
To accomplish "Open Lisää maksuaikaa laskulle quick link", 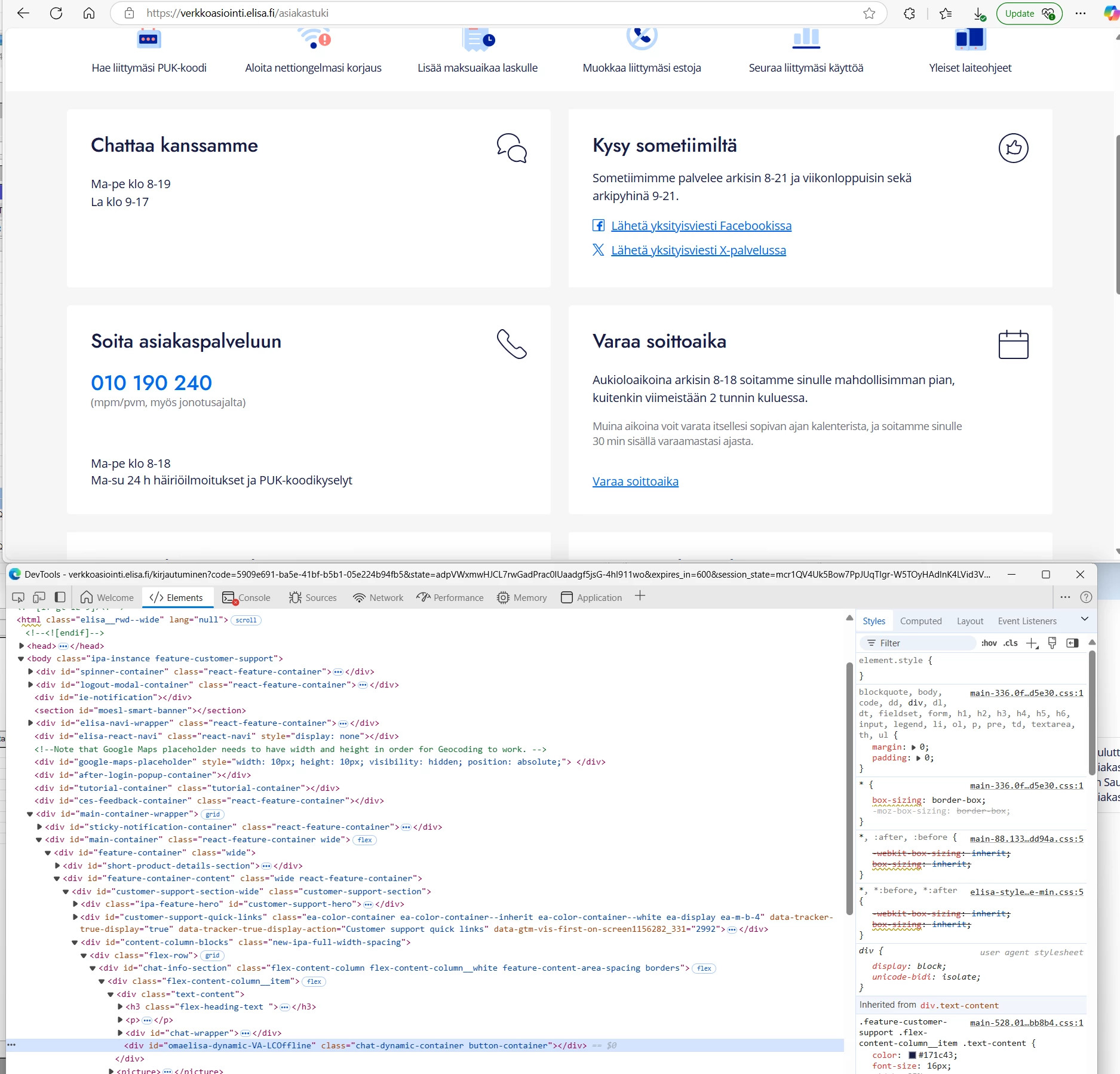I will tap(477, 67).
